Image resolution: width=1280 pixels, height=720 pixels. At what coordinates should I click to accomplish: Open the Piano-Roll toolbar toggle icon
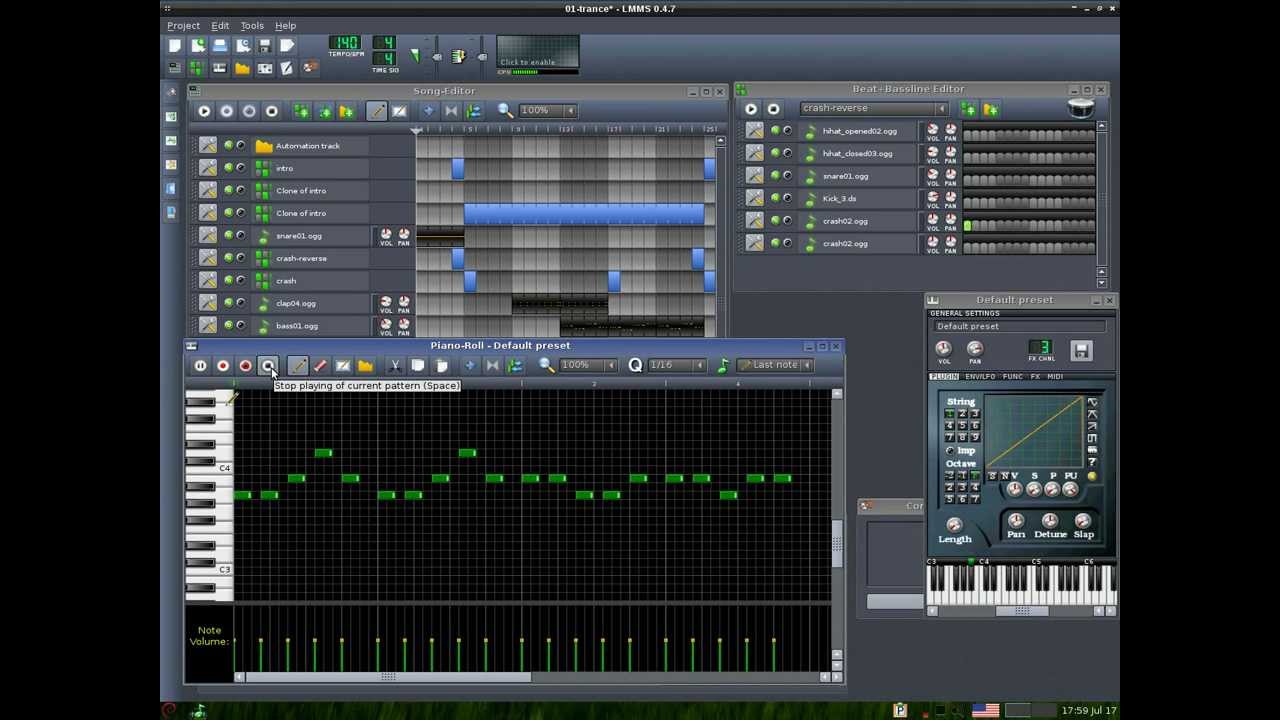(x=219, y=68)
